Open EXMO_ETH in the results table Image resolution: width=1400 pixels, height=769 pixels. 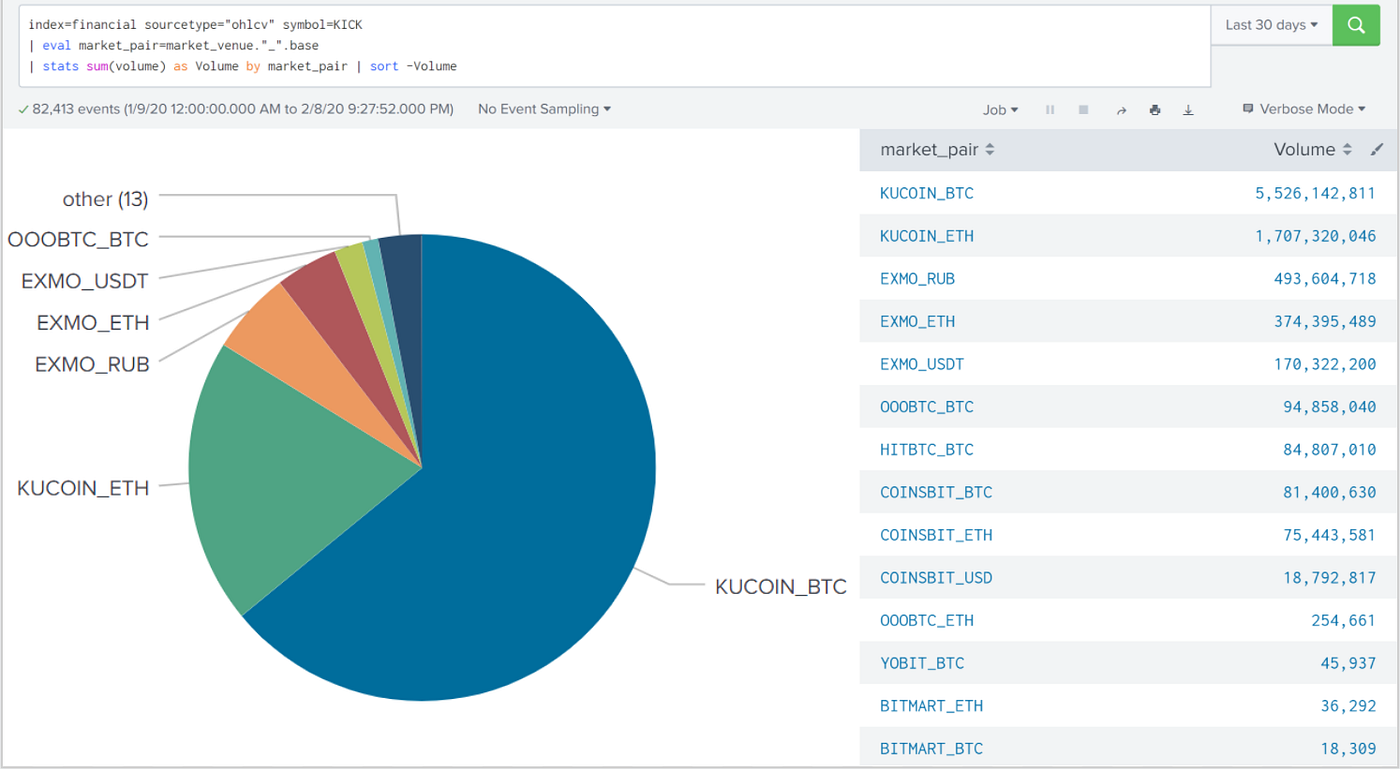pyautogui.click(x=917, y=321)
